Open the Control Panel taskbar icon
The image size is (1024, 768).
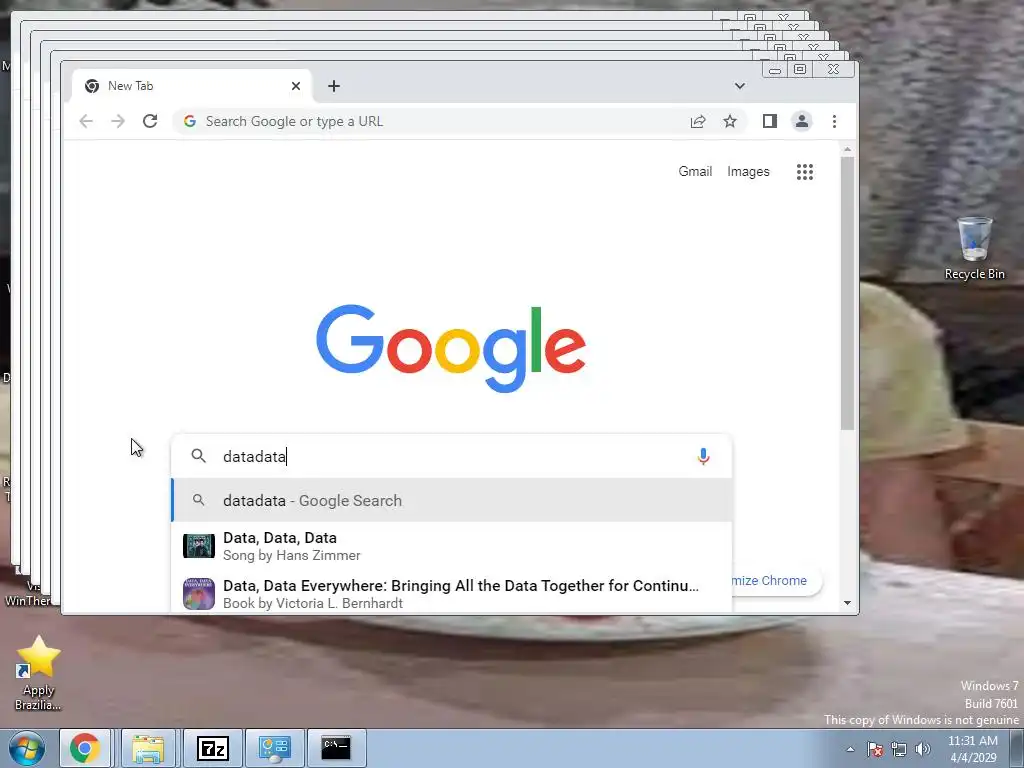[x=274, y=748]
